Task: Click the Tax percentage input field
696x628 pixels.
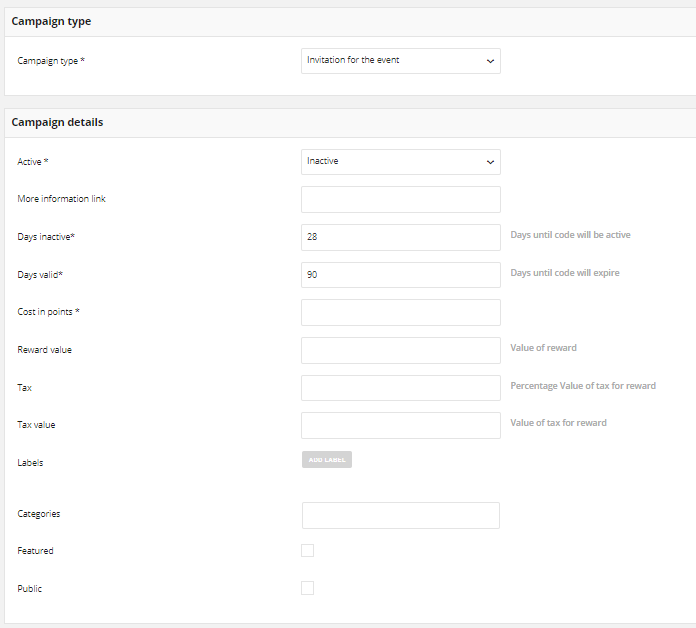Action: [x=400, y=388]
